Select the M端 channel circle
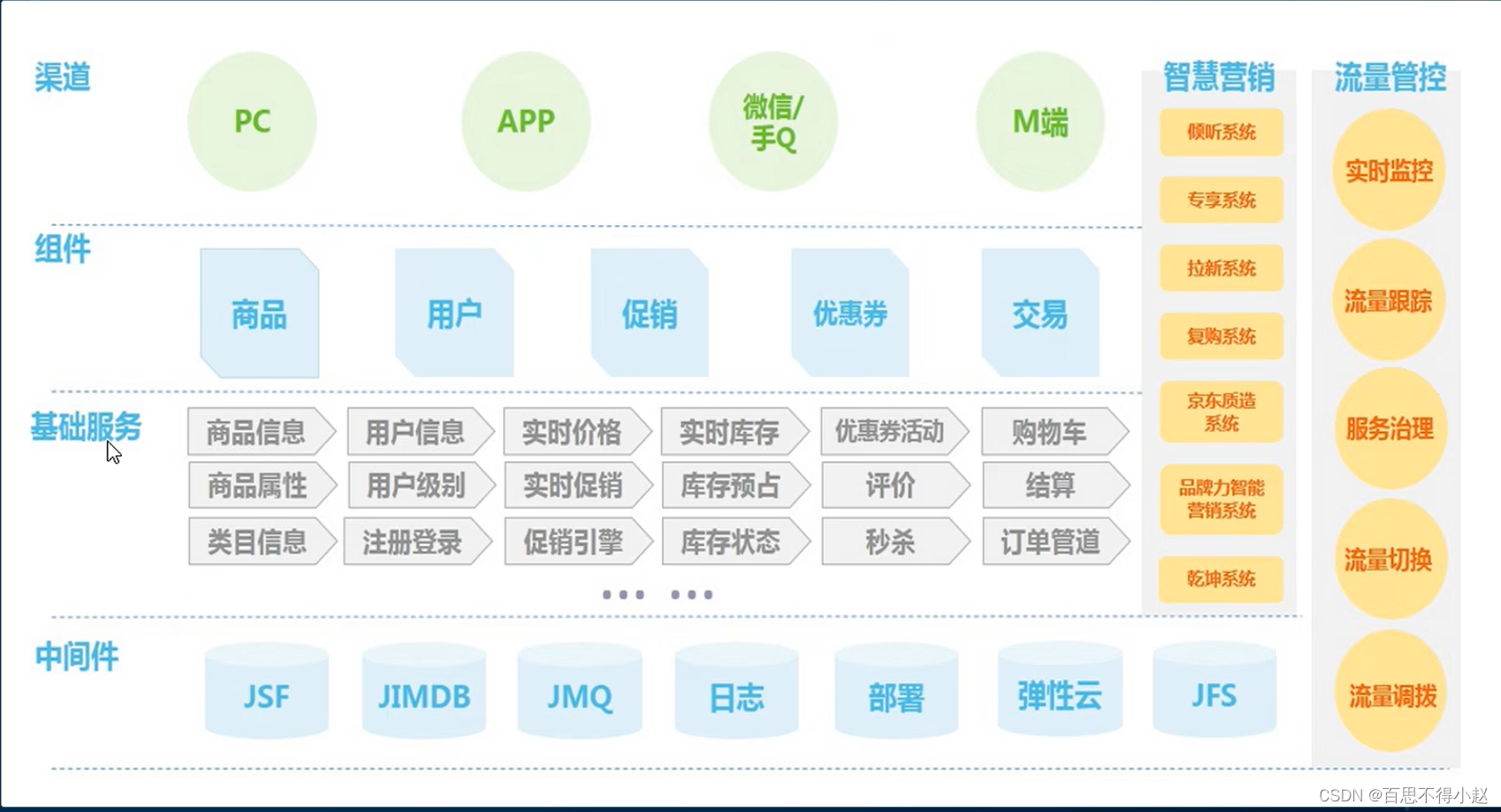Viewport: 1501px width, 812px height. 1040,121
